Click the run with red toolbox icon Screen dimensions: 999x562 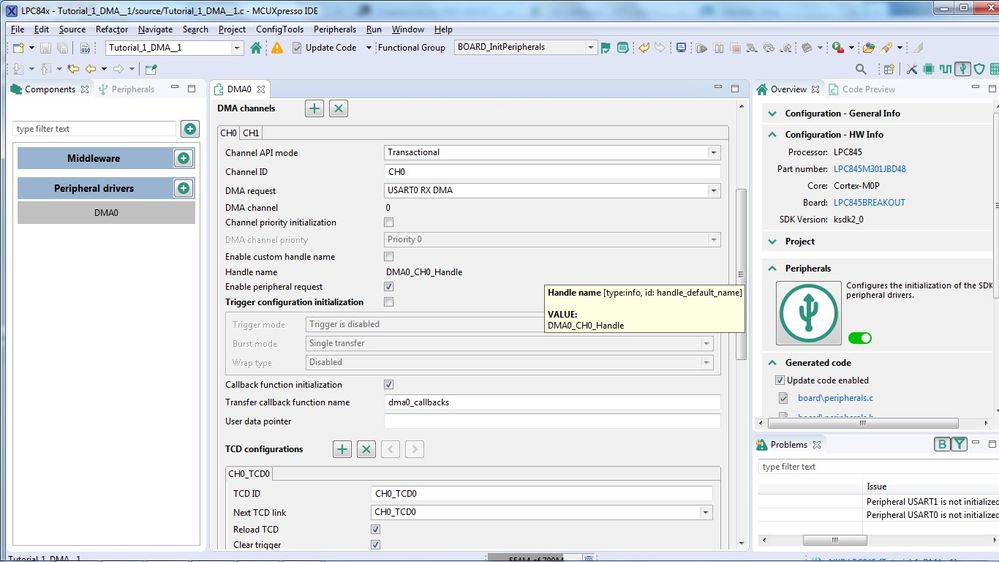pyautogui.click(x=838, y=48)
